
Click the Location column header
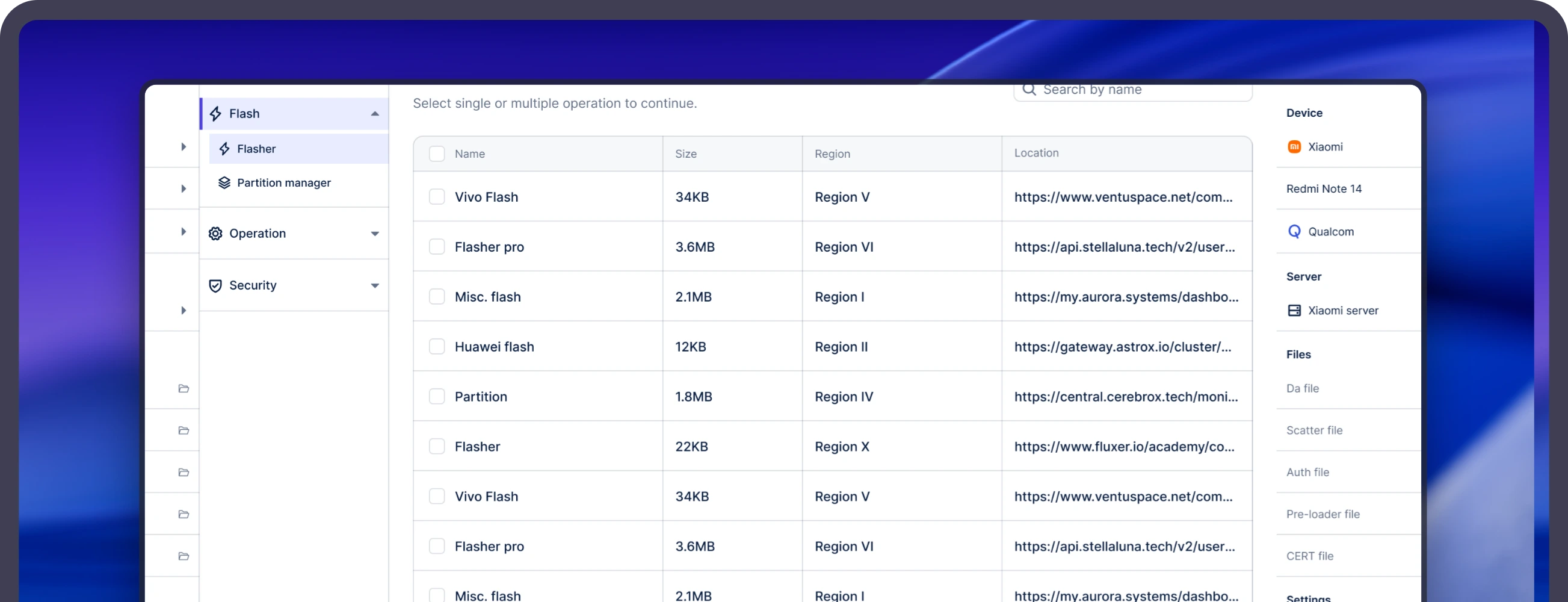(x=1036, y=154)
